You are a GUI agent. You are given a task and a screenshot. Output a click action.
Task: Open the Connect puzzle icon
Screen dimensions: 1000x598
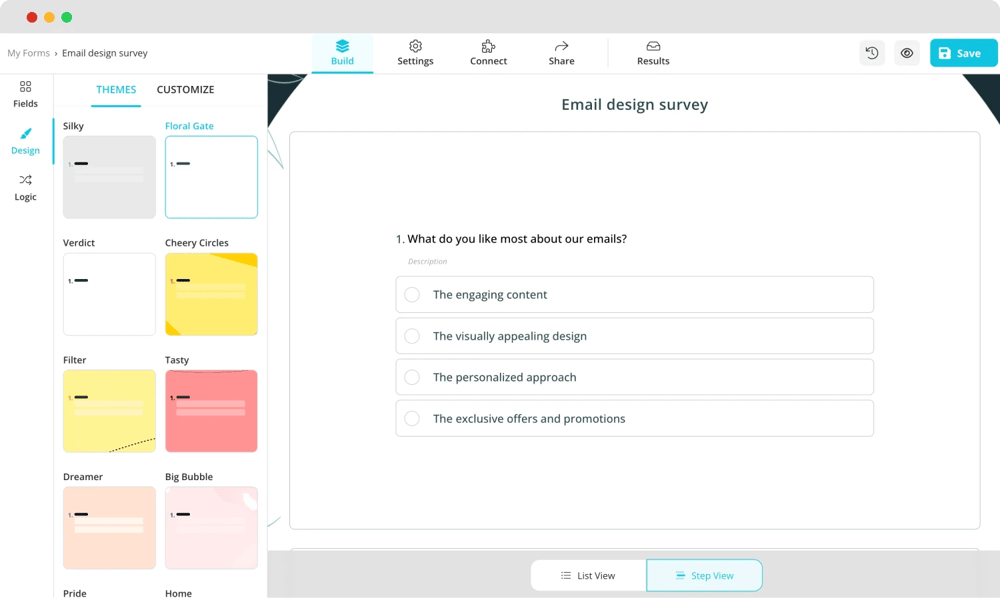[488, 46]
